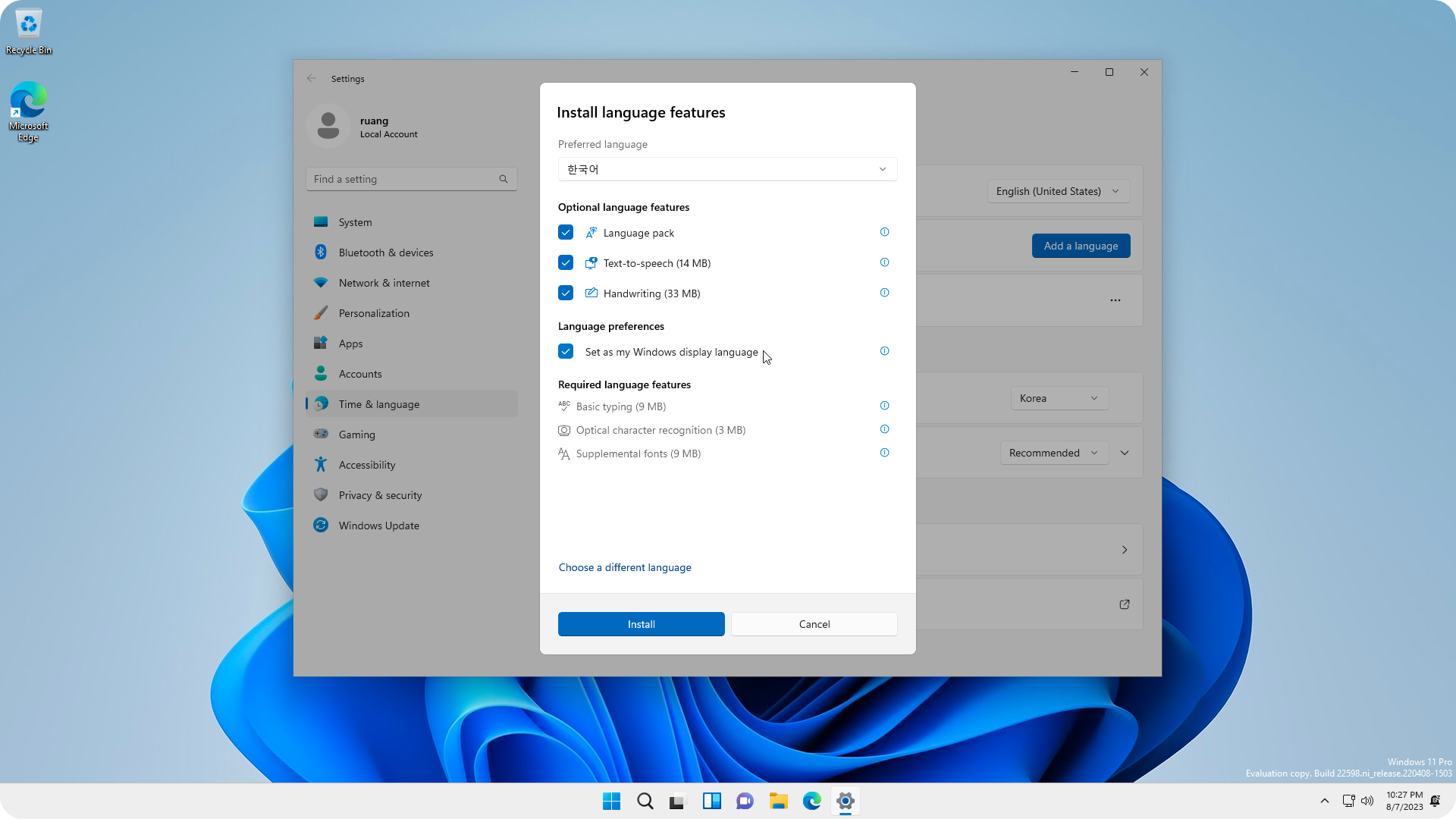Image resolution: width=1456 pixels, height=819 pixels.
Task: Open Accessibility settings in the sidebar
Action: coord(367,465)
